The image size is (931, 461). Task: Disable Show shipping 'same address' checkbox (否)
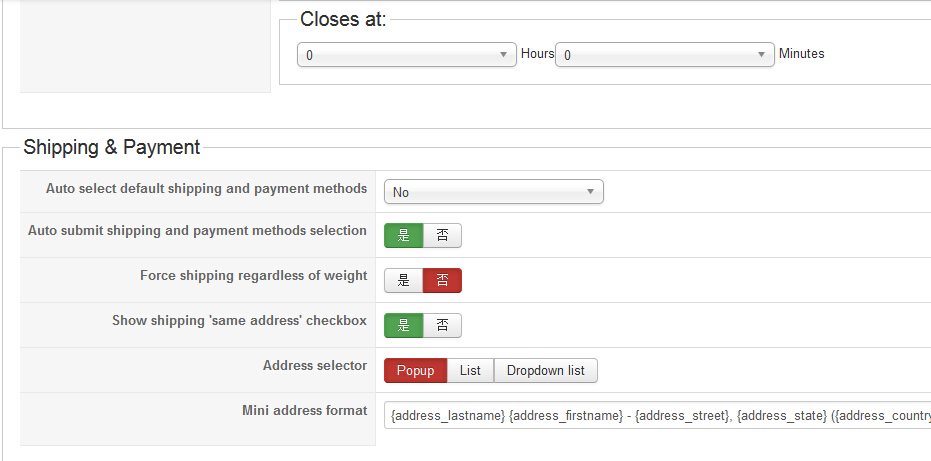[x=442, y=326]
